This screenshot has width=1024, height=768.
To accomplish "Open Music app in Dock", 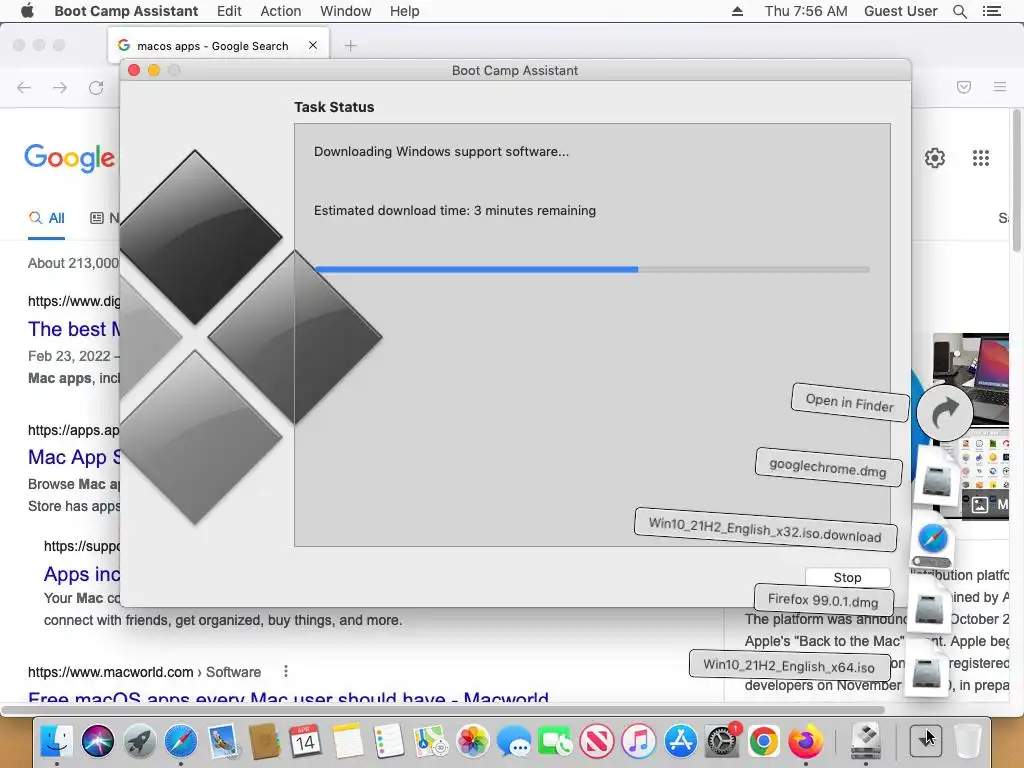I will [x=638, y=742].
